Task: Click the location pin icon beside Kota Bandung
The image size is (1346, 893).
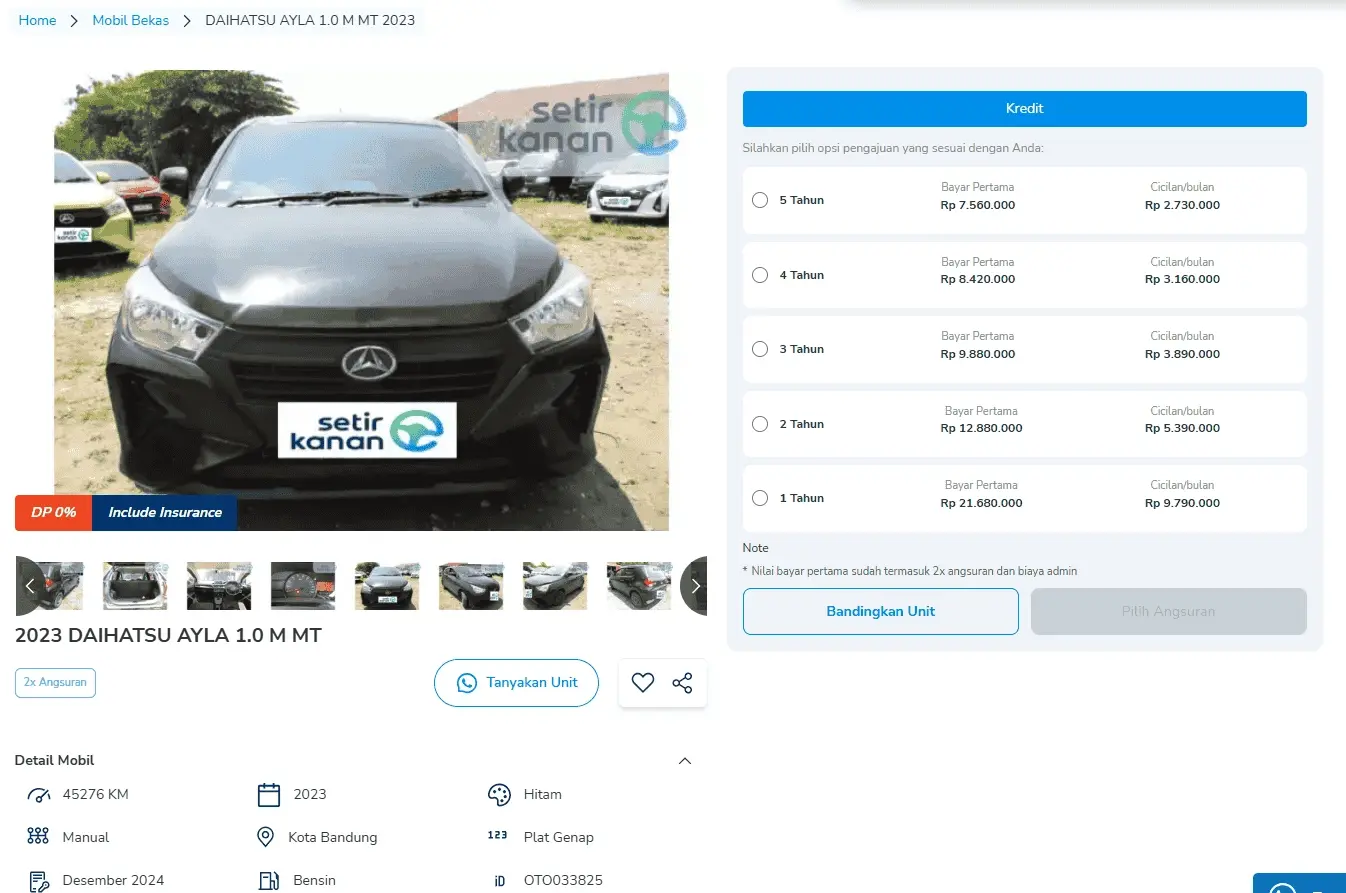Action: click(266, 837)
